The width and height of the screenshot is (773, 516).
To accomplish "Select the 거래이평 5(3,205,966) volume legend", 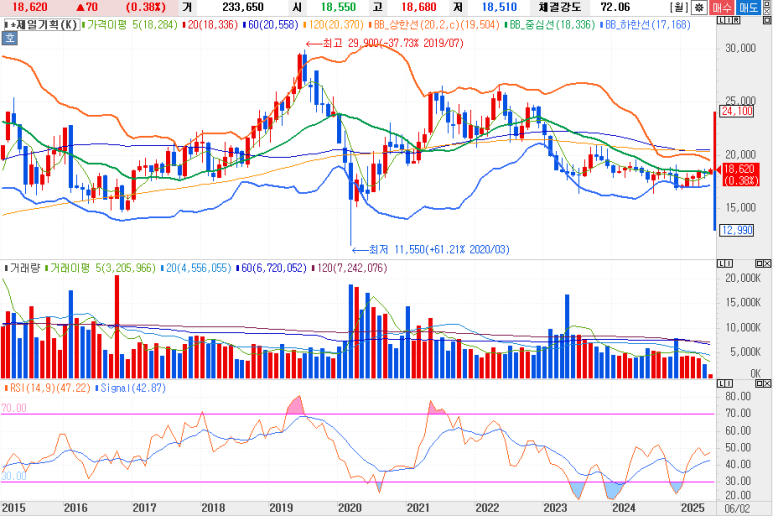I will [101, 268].
